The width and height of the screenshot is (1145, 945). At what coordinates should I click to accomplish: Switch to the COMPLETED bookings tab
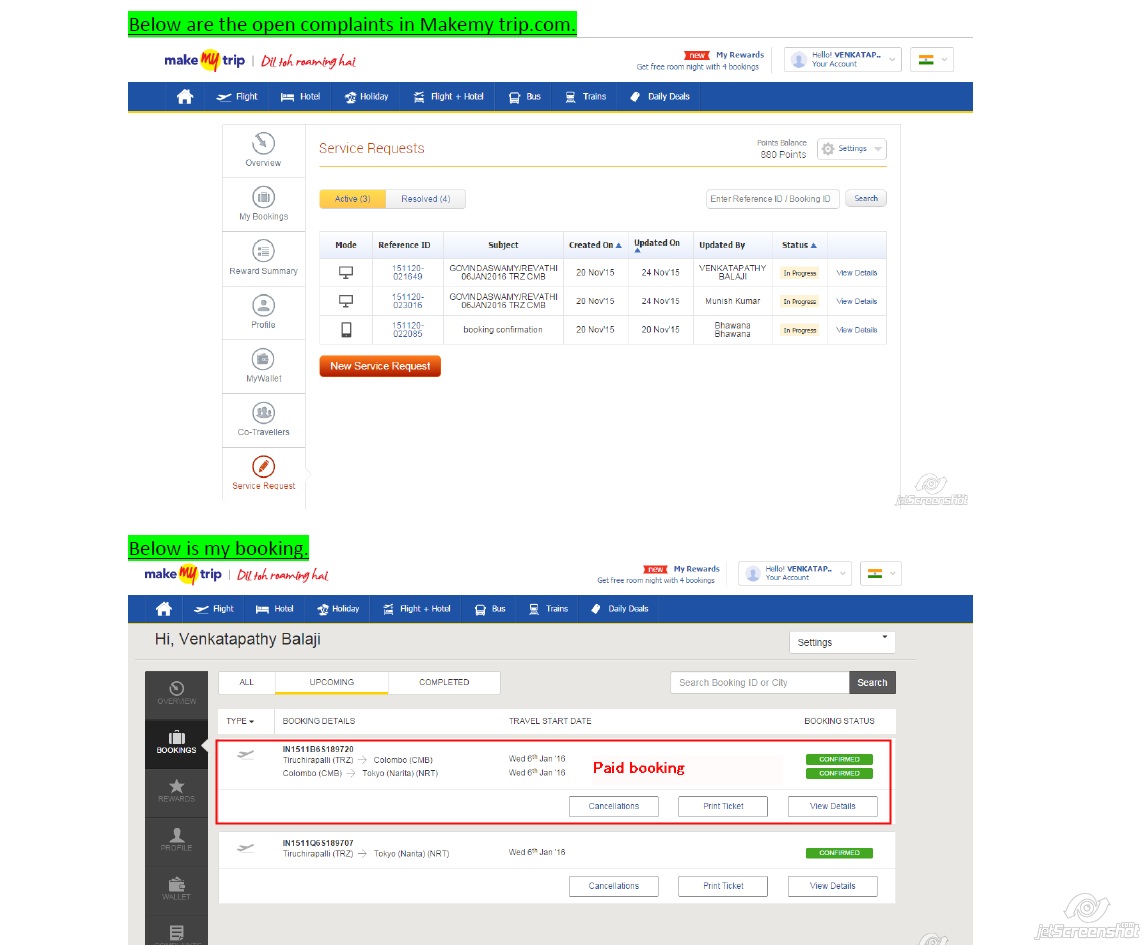click(x=444, y=682)
